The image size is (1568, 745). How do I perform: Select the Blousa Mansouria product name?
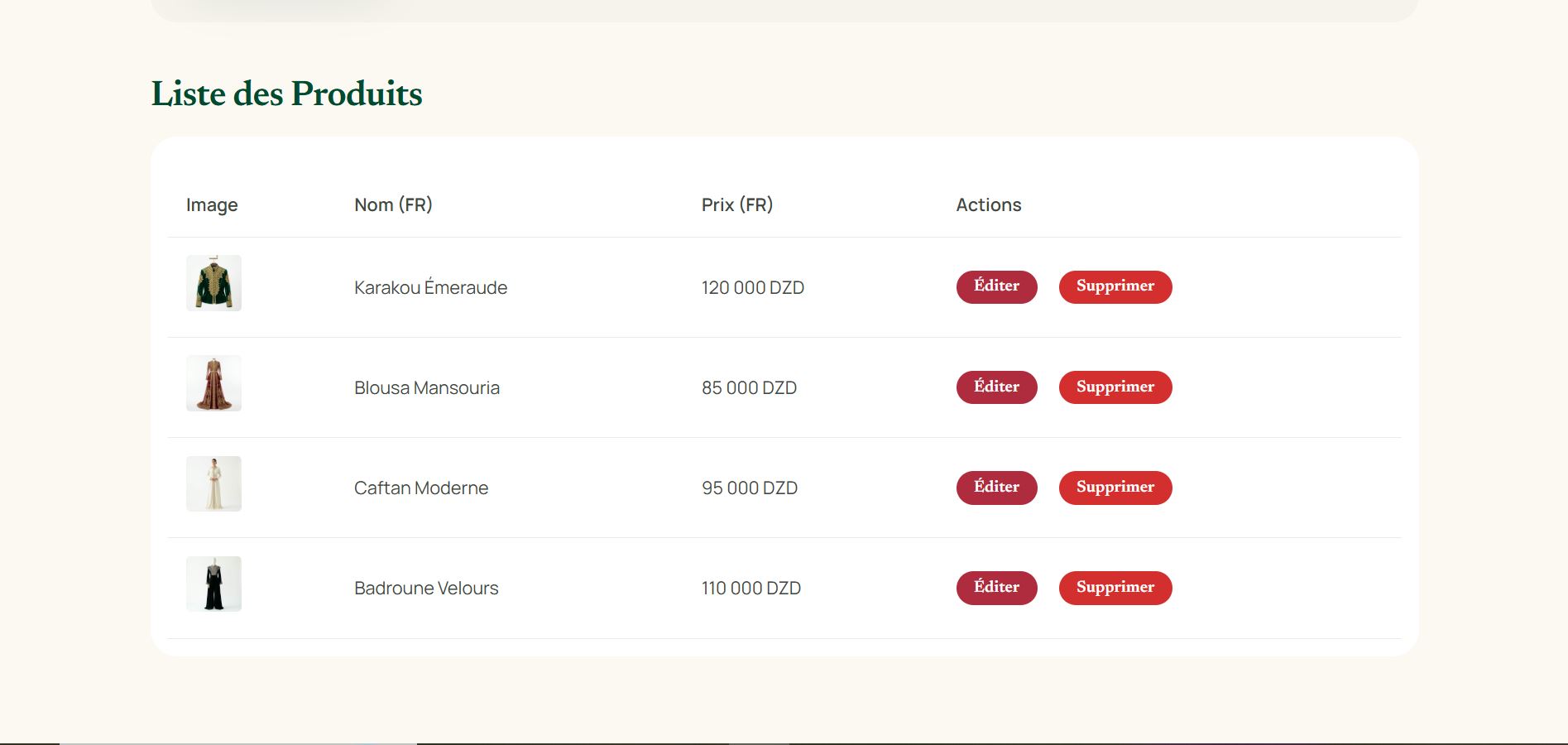[427, 387]
